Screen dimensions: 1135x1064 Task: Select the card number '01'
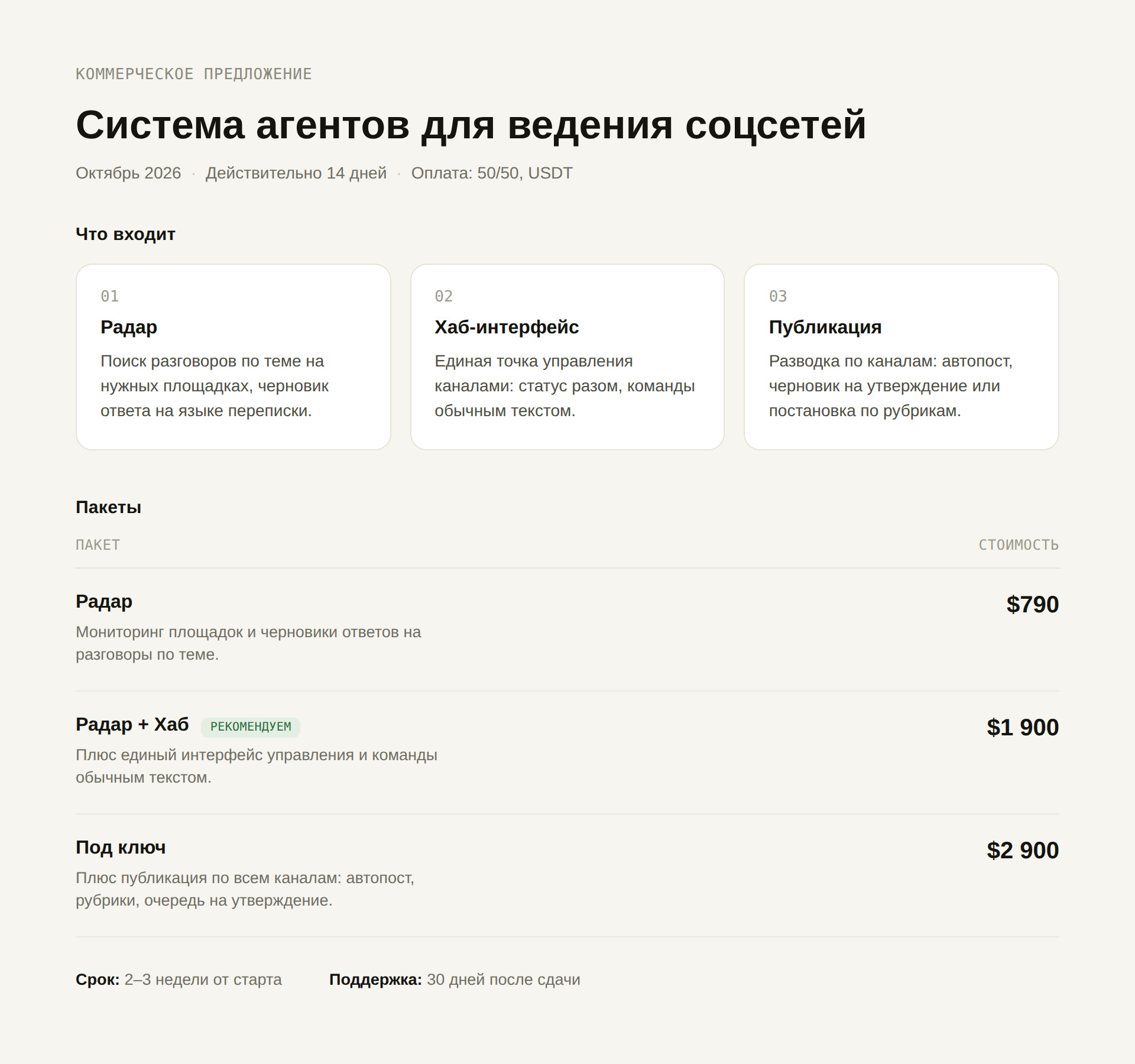click(109, 296)
